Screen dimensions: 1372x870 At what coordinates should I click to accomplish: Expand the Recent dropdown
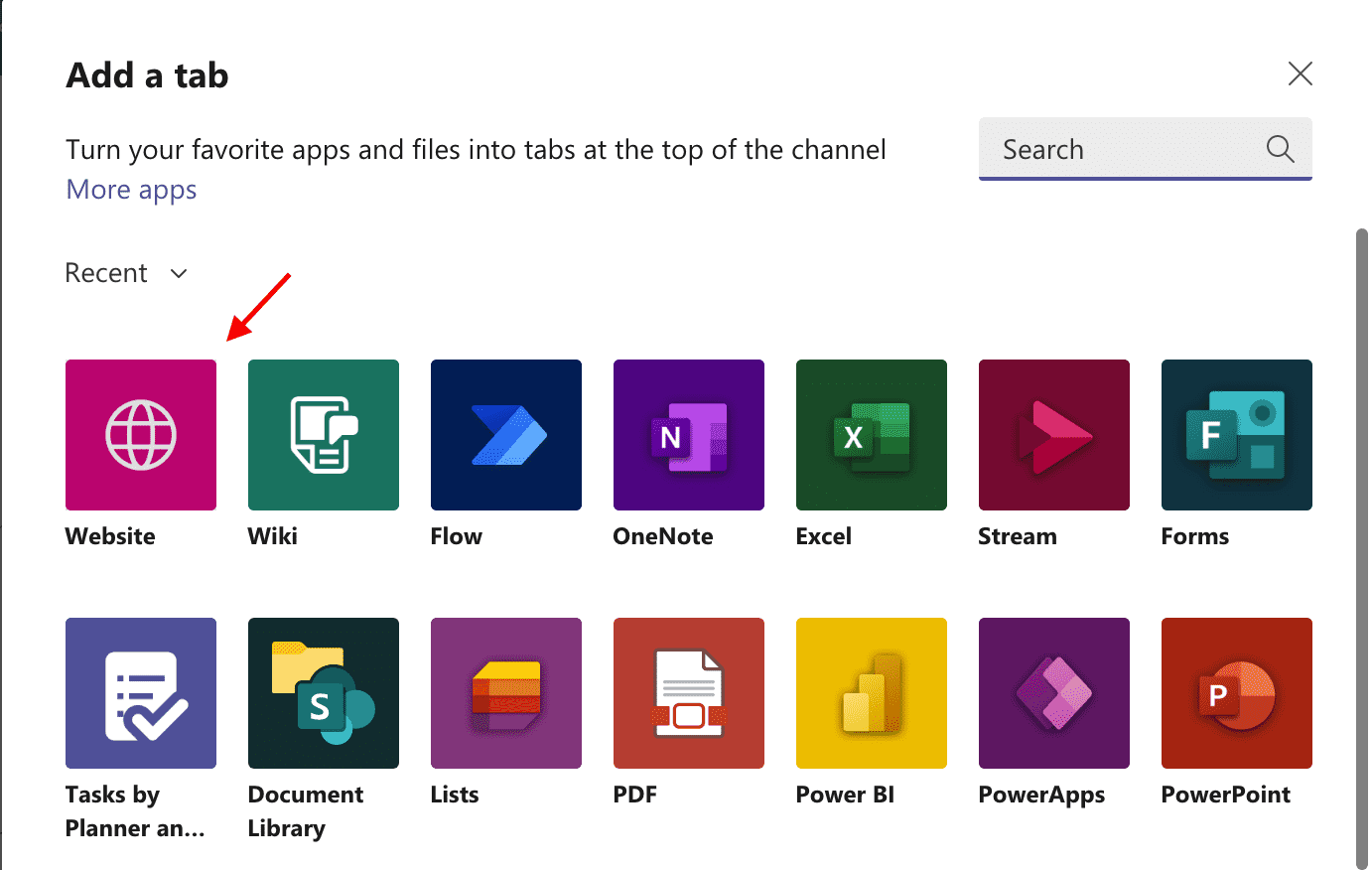point(126,273)
